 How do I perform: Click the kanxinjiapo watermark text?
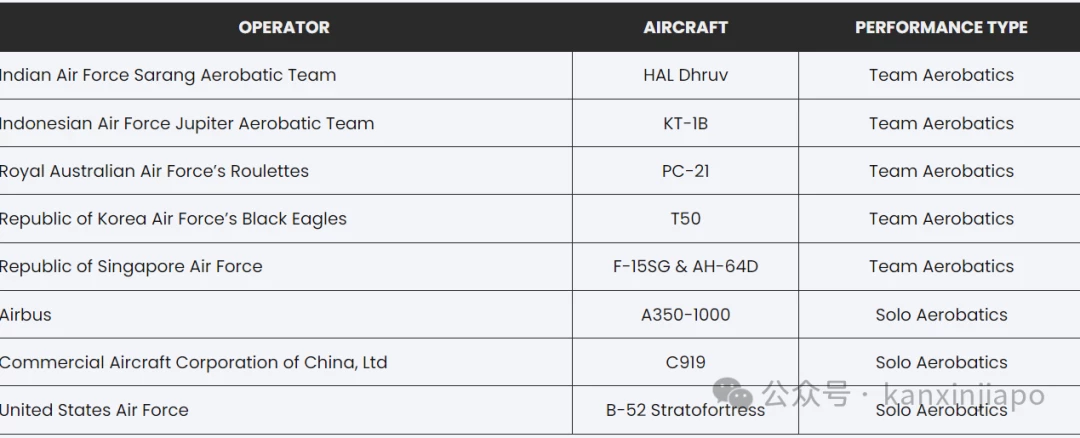point(963,395)
